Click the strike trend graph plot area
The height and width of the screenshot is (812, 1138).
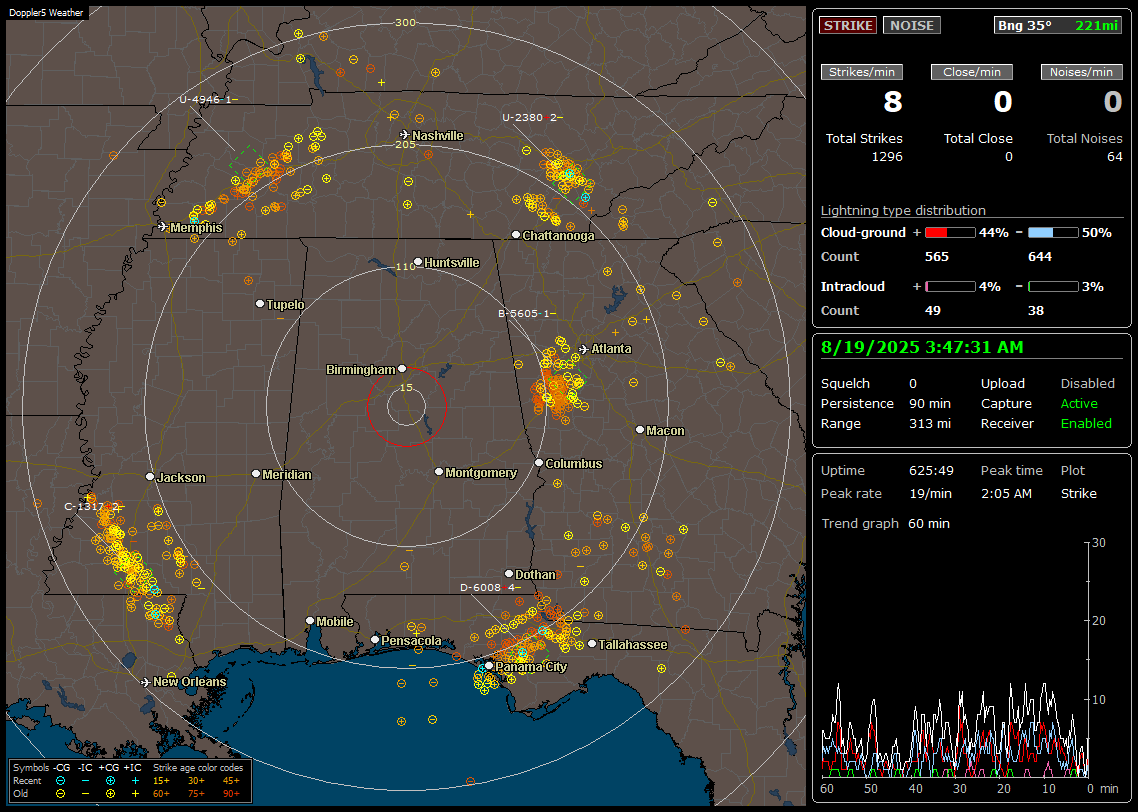point(955,659)
